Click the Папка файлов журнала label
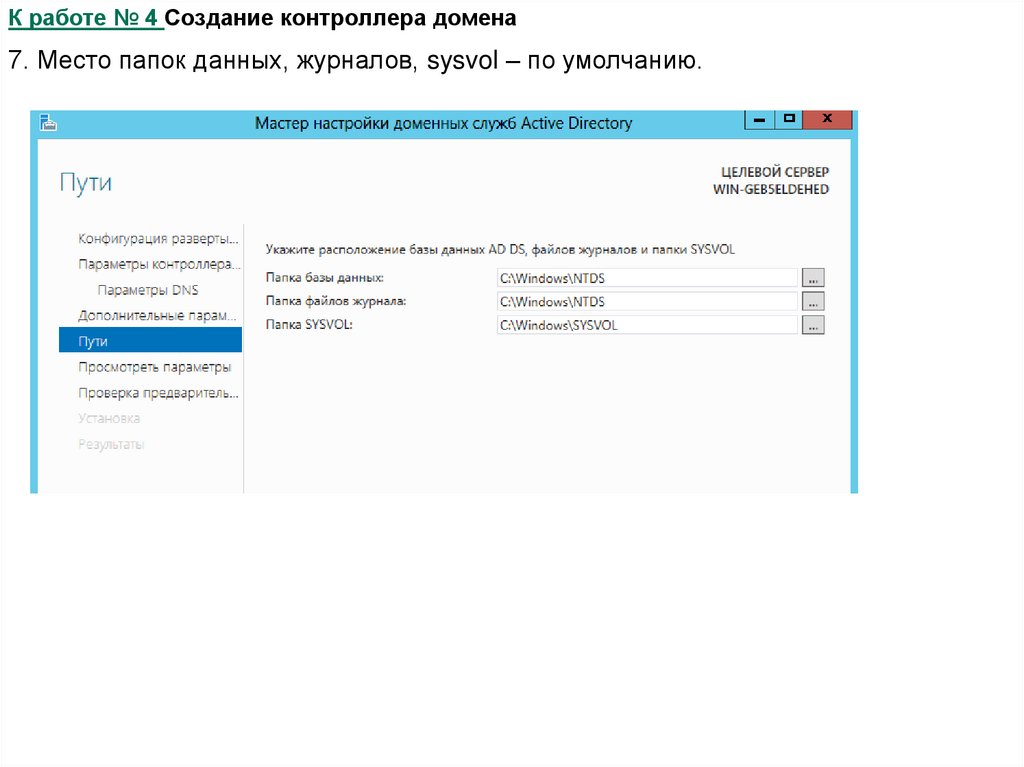Image resolution: width=1024 pixels, height=767 pixels. [336, 301]
